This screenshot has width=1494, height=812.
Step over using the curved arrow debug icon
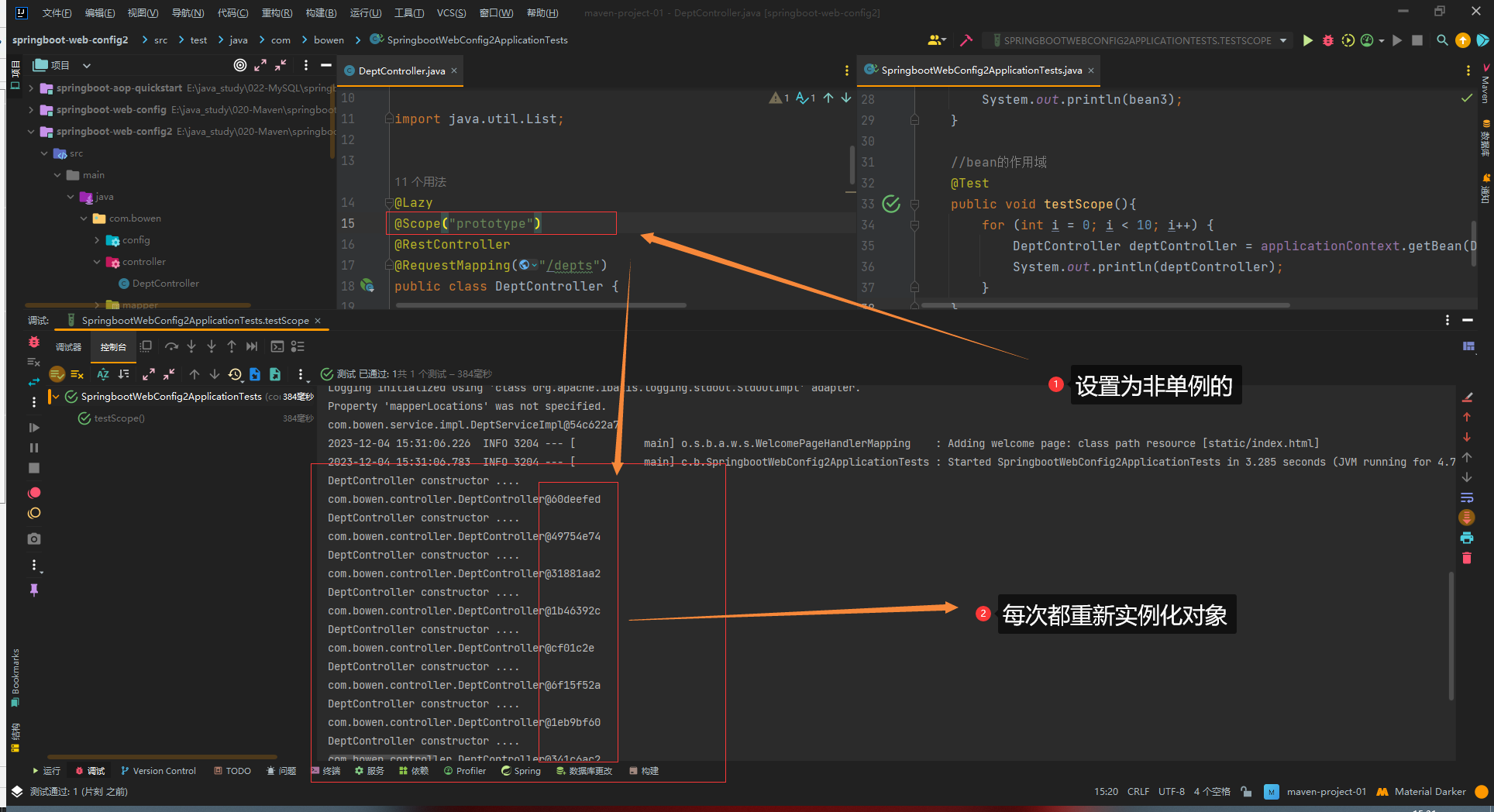tap(171, 346)
